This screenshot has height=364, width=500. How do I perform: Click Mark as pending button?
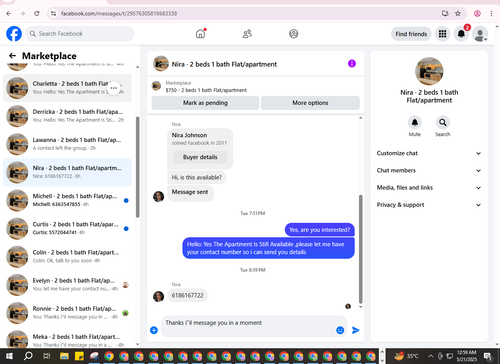205,103
